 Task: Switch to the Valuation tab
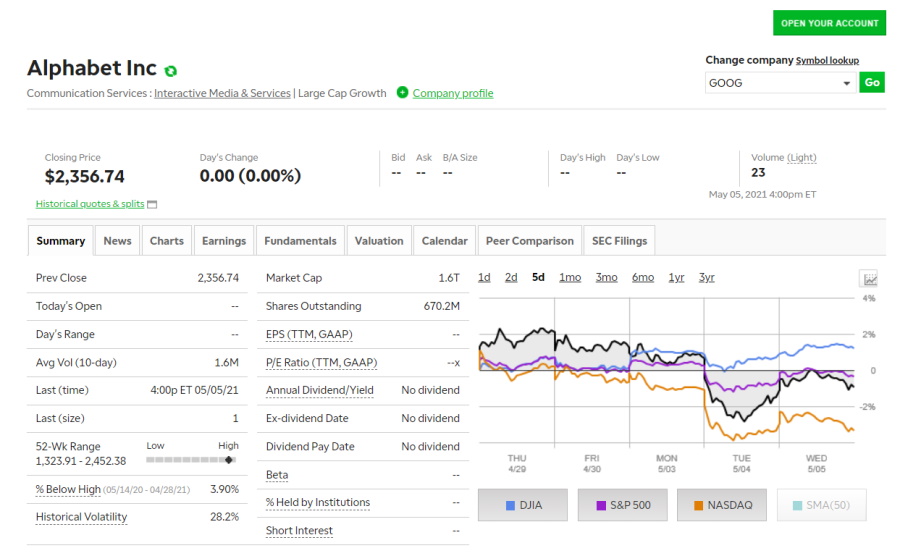tap(379, 241)
